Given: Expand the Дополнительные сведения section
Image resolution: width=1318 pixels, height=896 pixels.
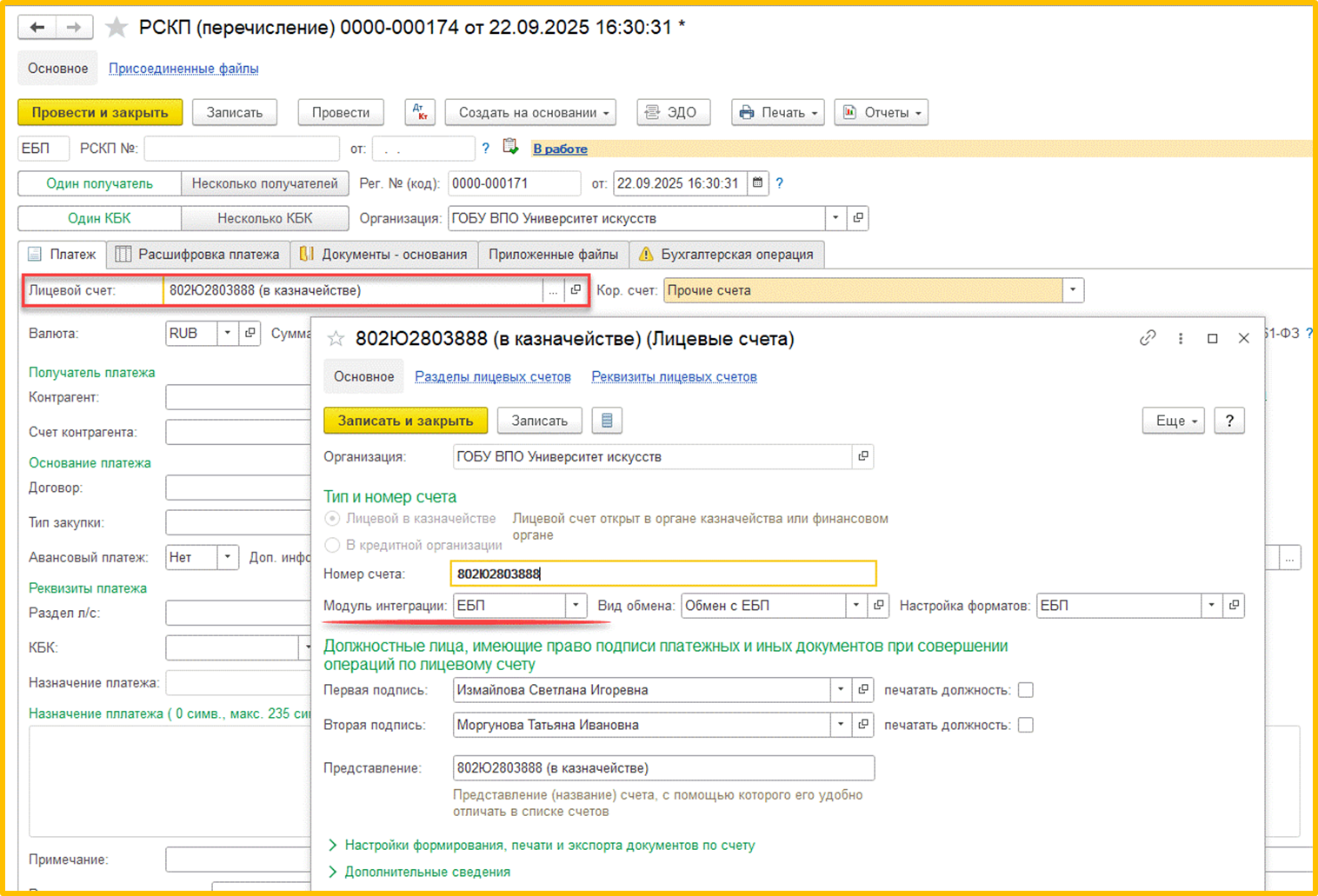Looking at the screenshot, I should pos(419,872).
